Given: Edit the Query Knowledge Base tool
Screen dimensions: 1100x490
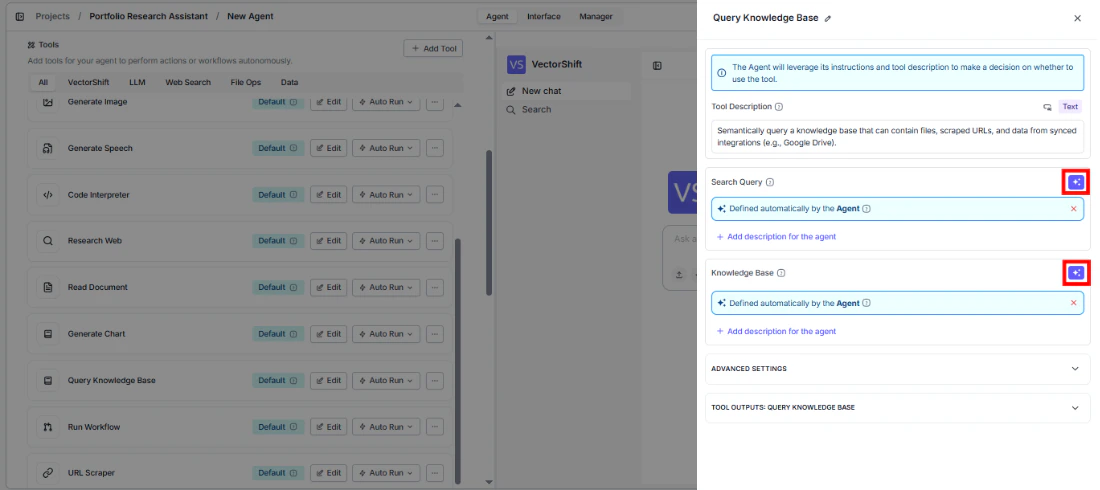Looking at the screenshot, I should point(329,380).
